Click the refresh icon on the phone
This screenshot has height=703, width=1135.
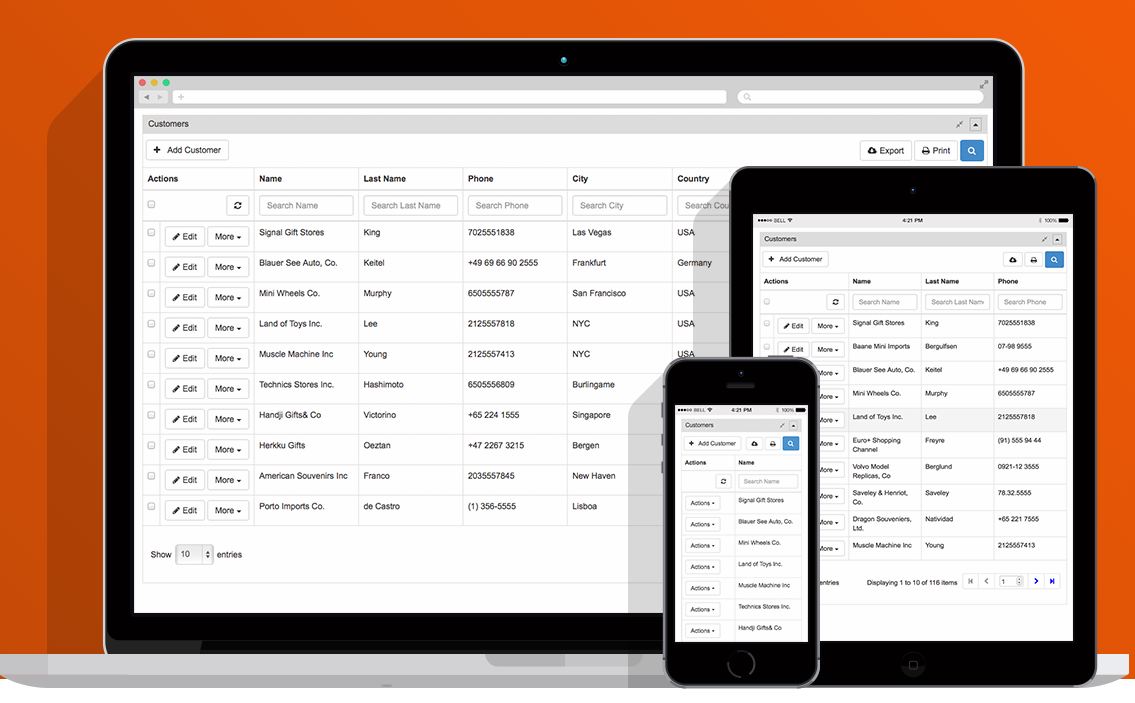[725, 481]
